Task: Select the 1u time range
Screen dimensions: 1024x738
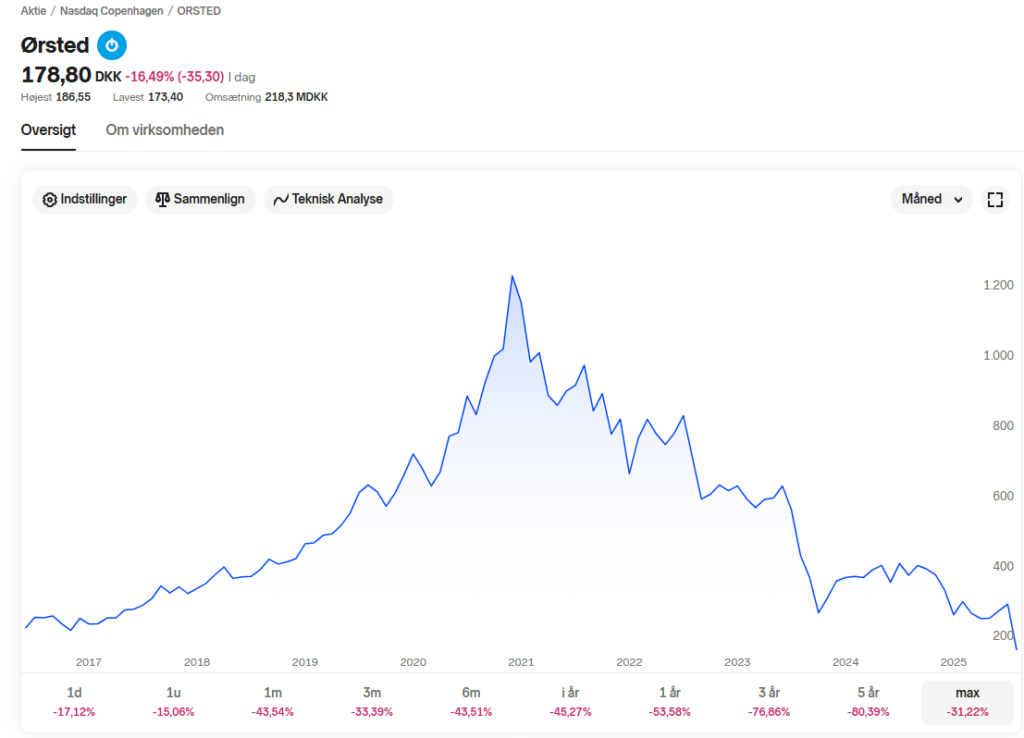Action: tap(173, 701)
